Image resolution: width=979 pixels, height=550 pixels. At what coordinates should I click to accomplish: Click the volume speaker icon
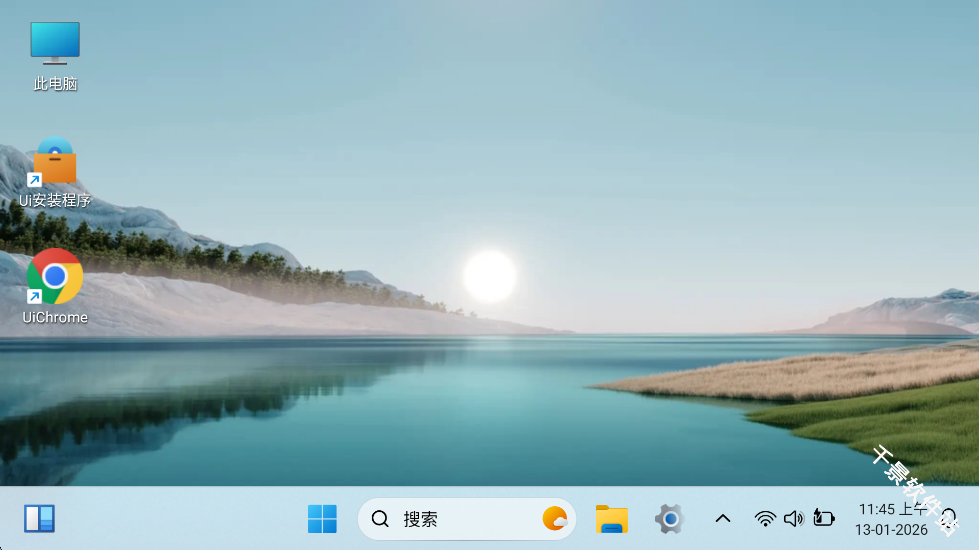coord(794,519)
